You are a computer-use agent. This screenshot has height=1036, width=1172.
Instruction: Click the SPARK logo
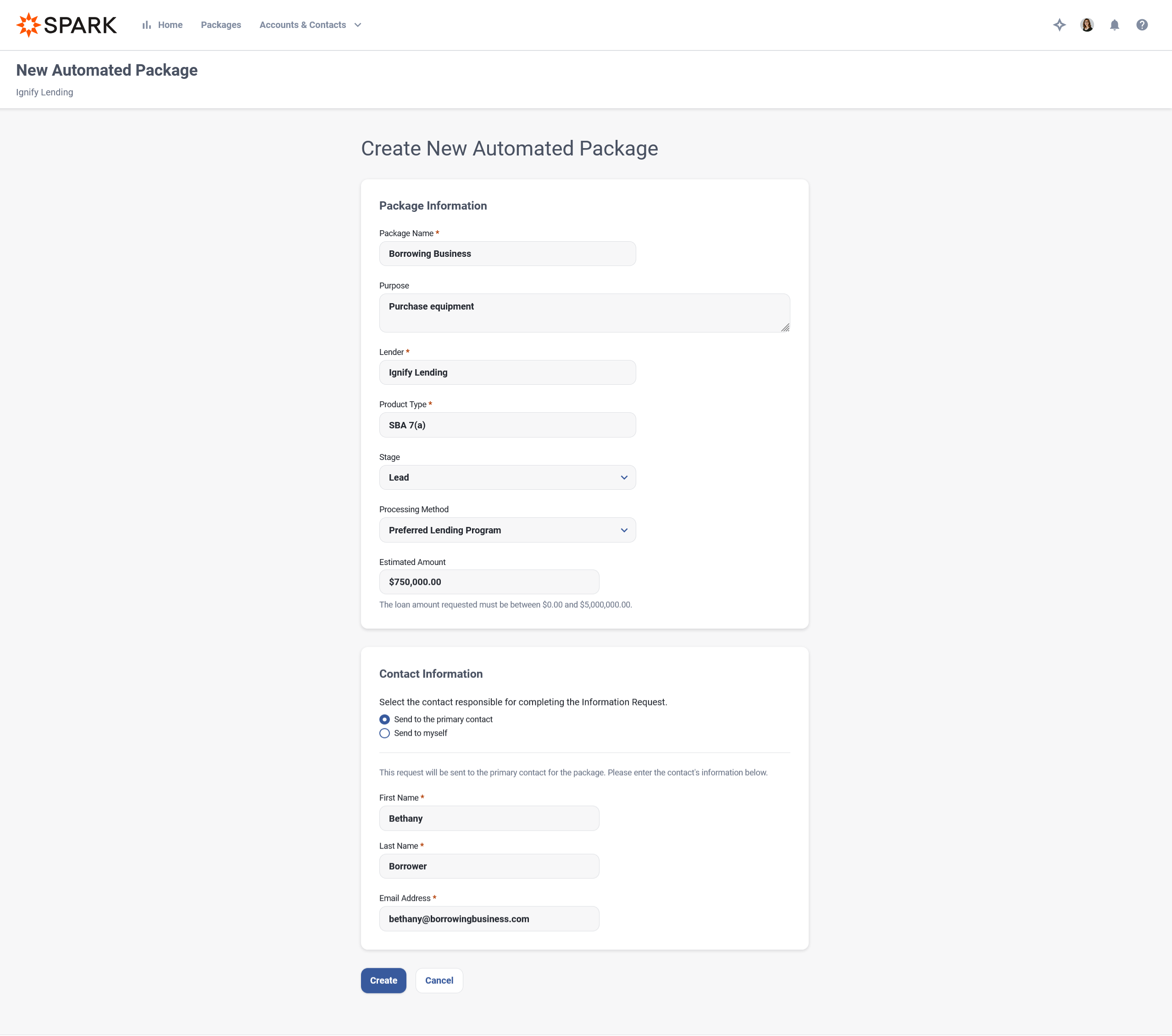67,25
